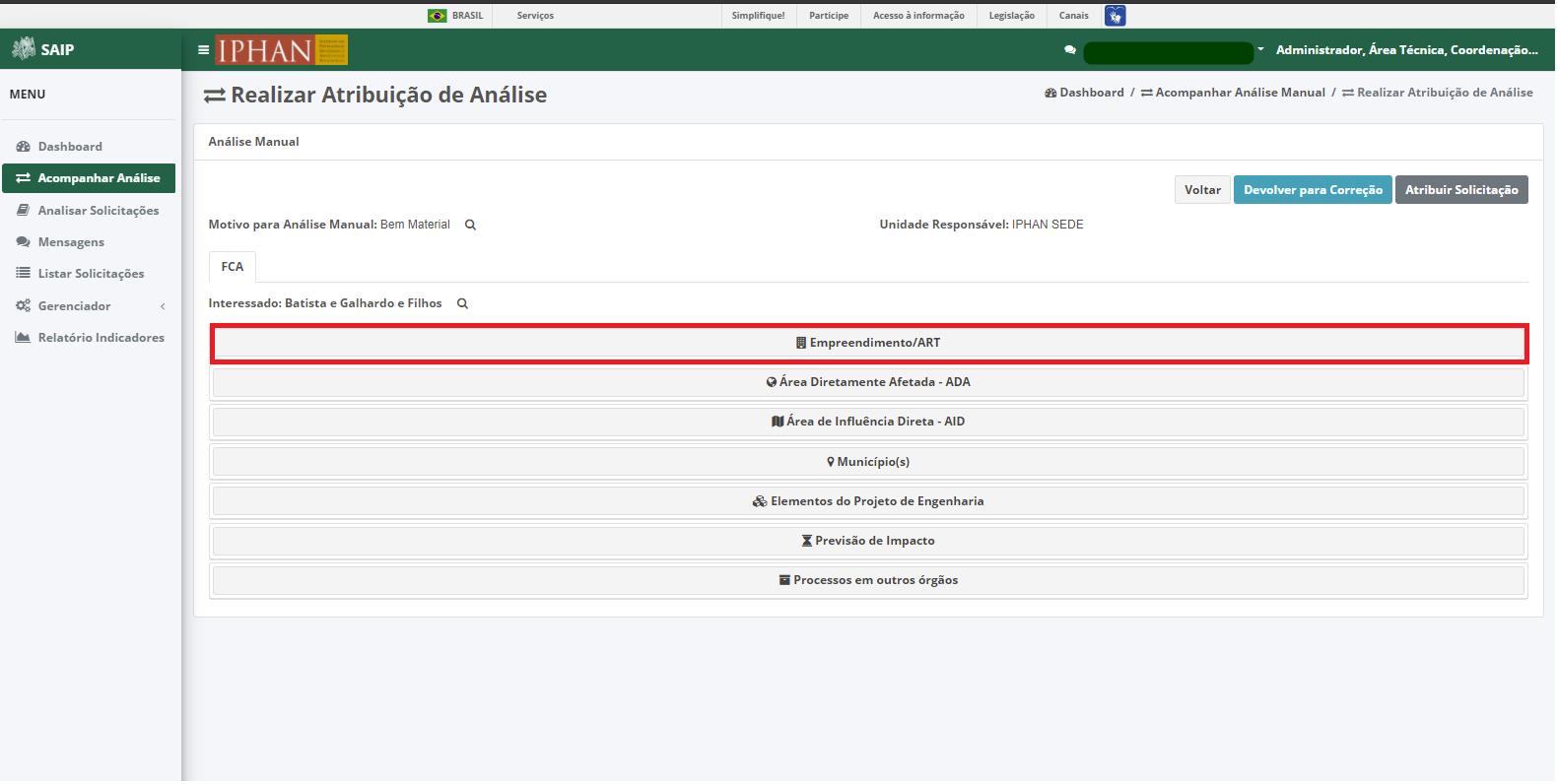Expand the Empreendimento/ART section
Viewport: 1557px width, 784px height.
tap(869, 343)
